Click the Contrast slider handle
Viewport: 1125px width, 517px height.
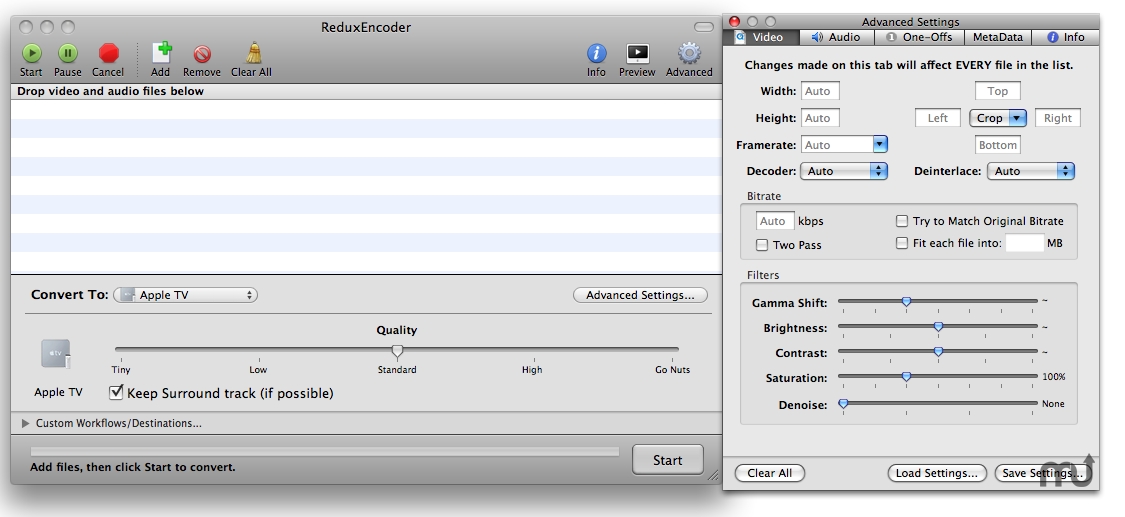[x=938, y=351]
